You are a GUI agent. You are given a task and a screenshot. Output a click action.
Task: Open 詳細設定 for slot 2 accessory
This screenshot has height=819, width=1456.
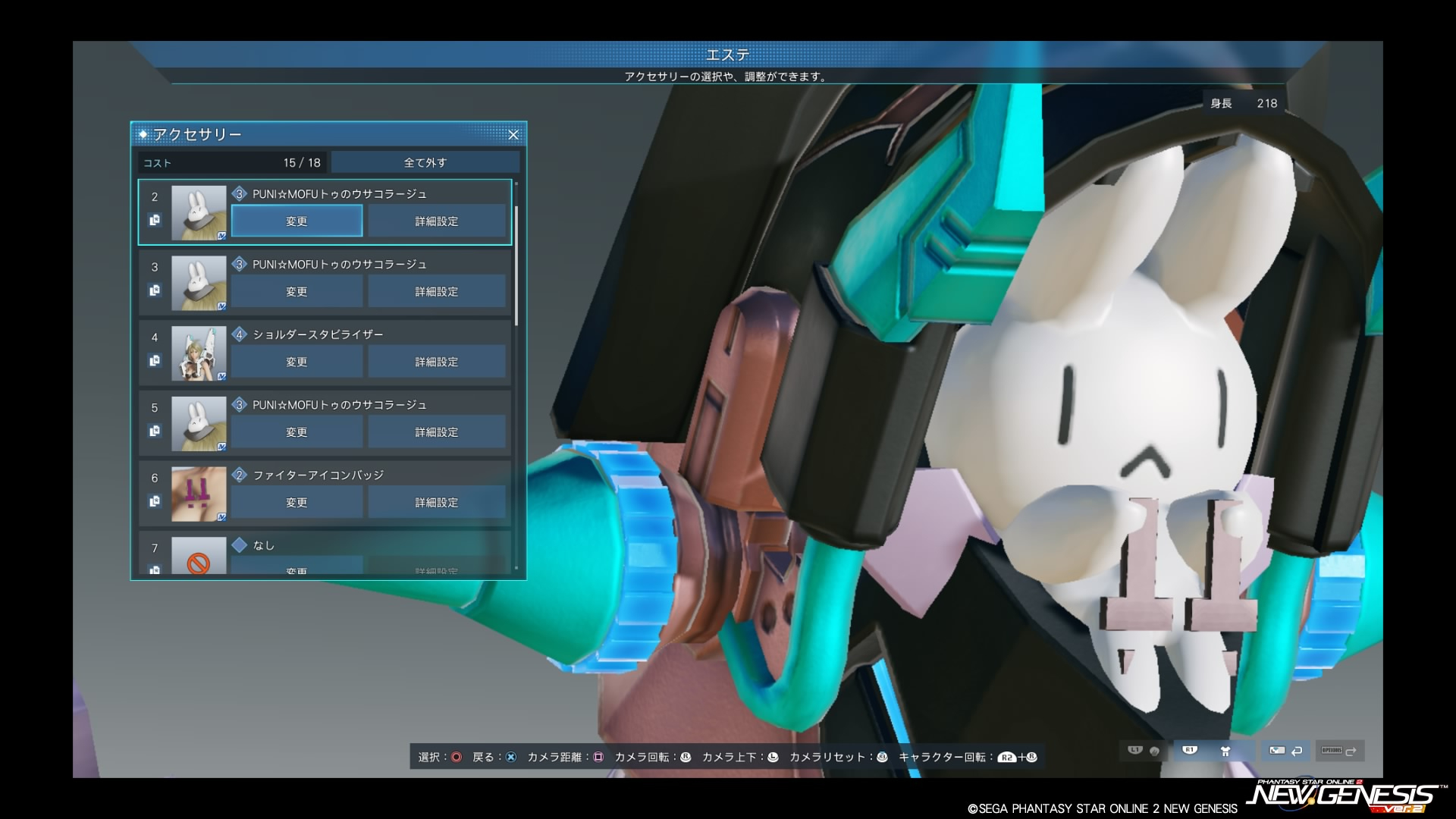[437, 221]
